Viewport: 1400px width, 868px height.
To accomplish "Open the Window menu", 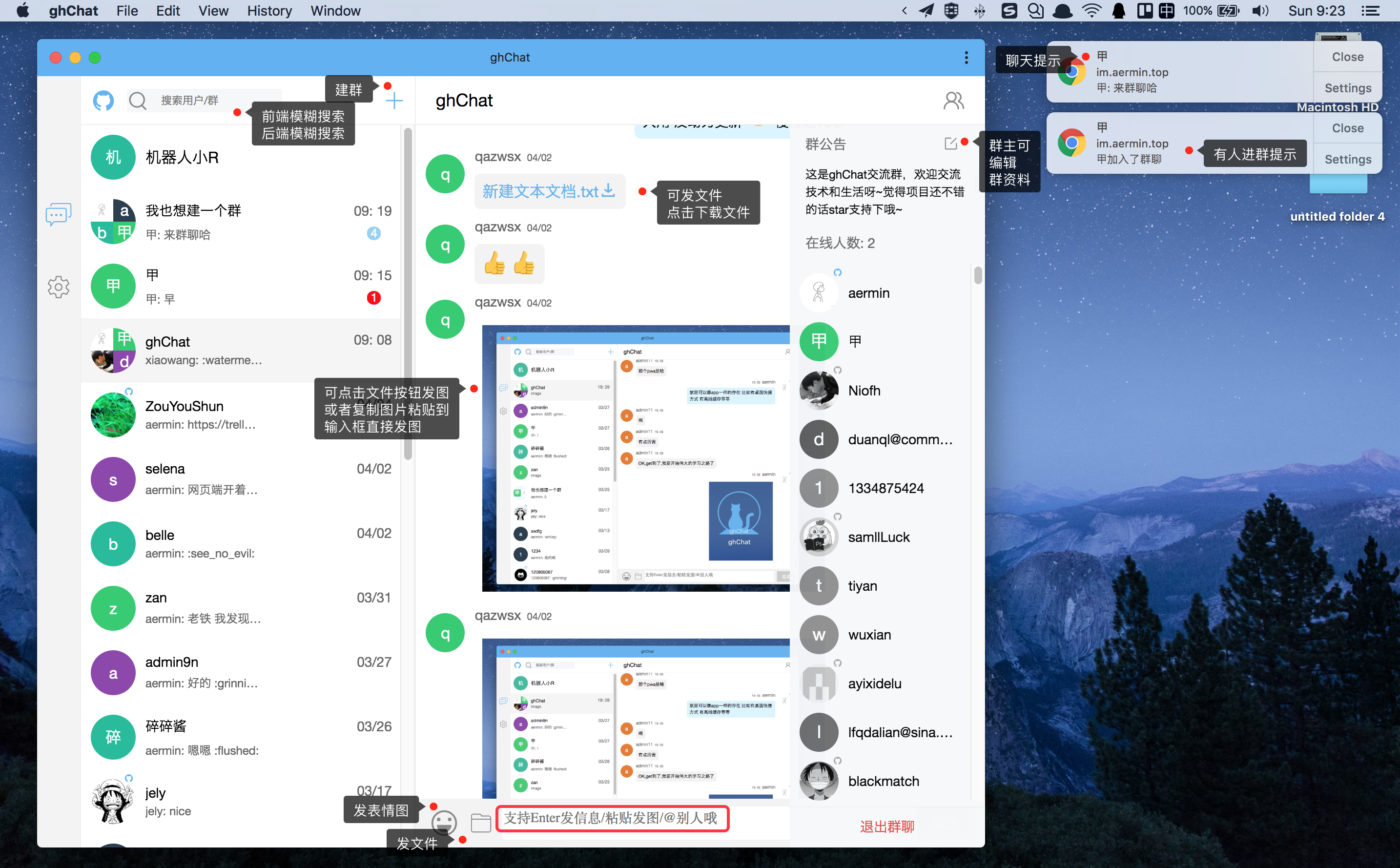I will click(x=335, y=10).
